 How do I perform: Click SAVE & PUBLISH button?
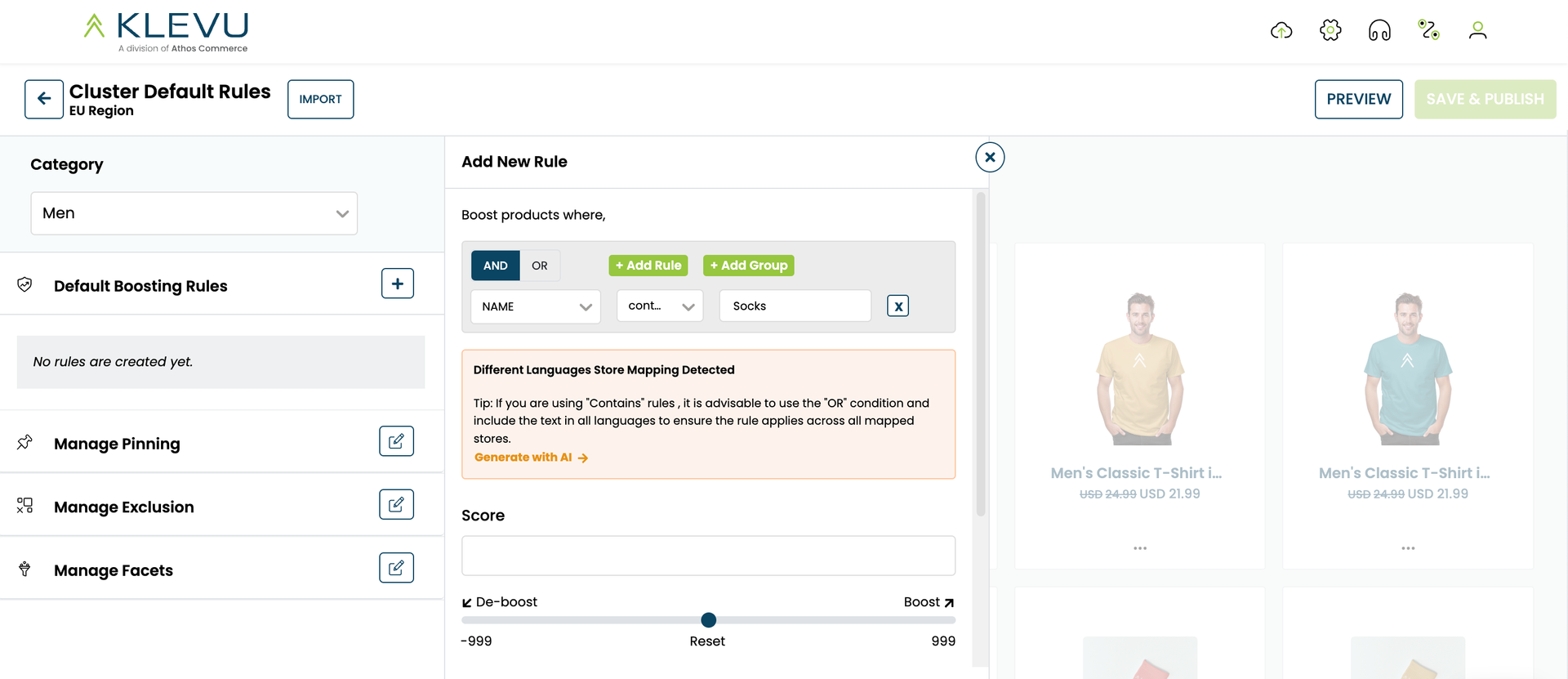[1486, 99]
